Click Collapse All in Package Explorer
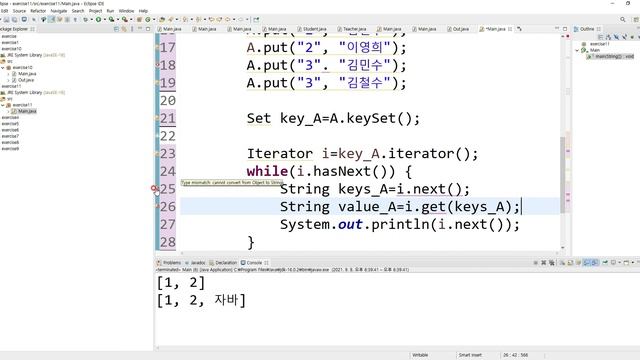The height and width of the screenshot is (360, 640). point(116,29)
